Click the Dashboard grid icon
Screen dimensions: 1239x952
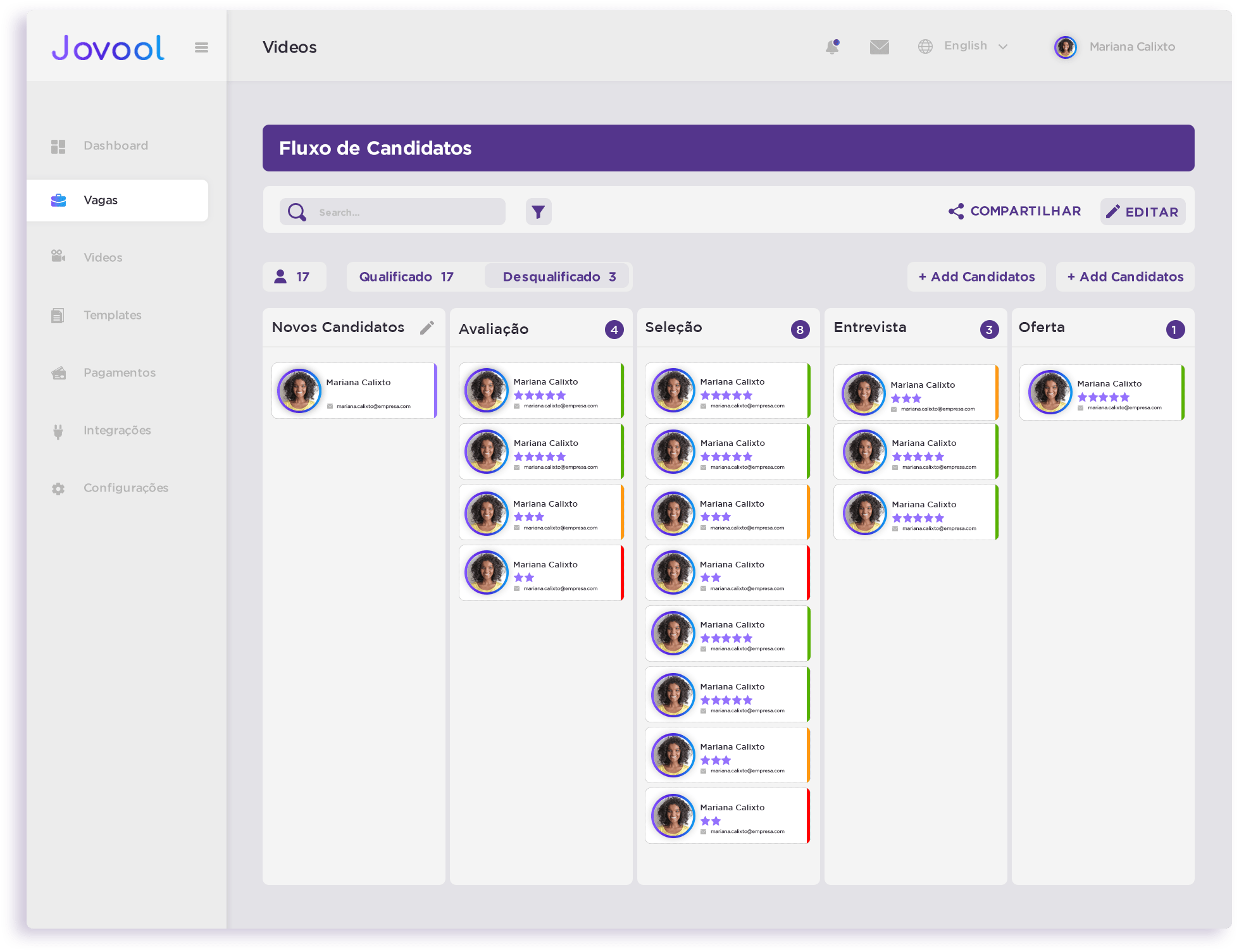click(58, 146)
